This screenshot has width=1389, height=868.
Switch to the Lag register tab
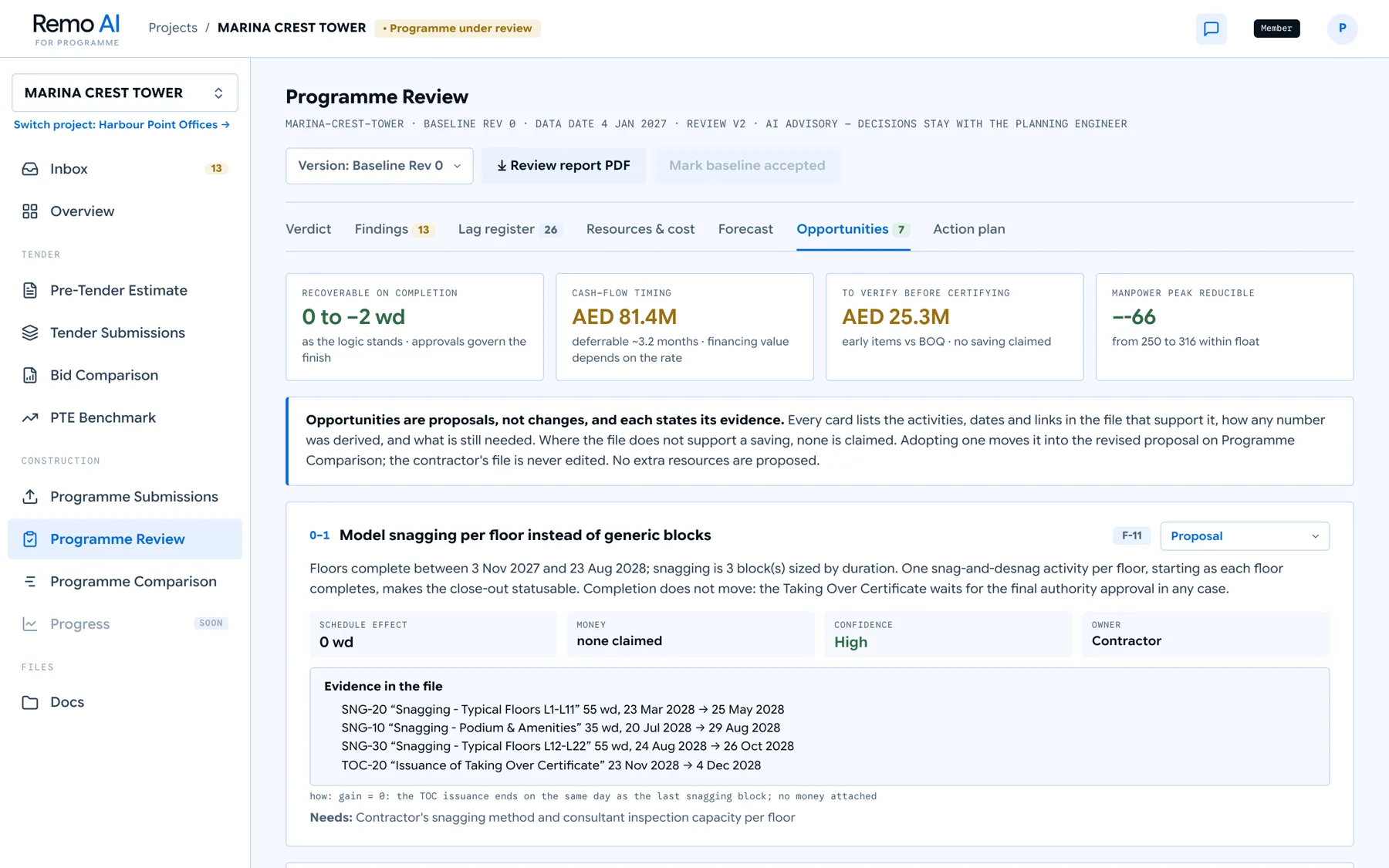click(509, 229)
